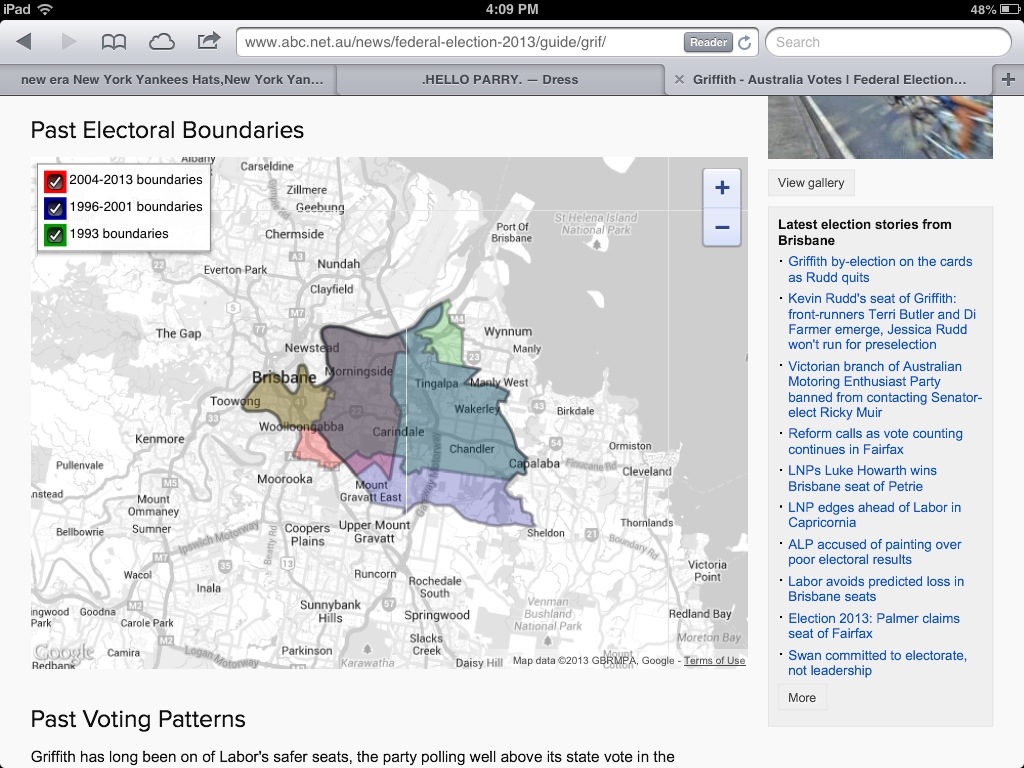Toggle 2004-2013 boundaries checkbox
Viewport: 1024px width, 768px height.
55,181
